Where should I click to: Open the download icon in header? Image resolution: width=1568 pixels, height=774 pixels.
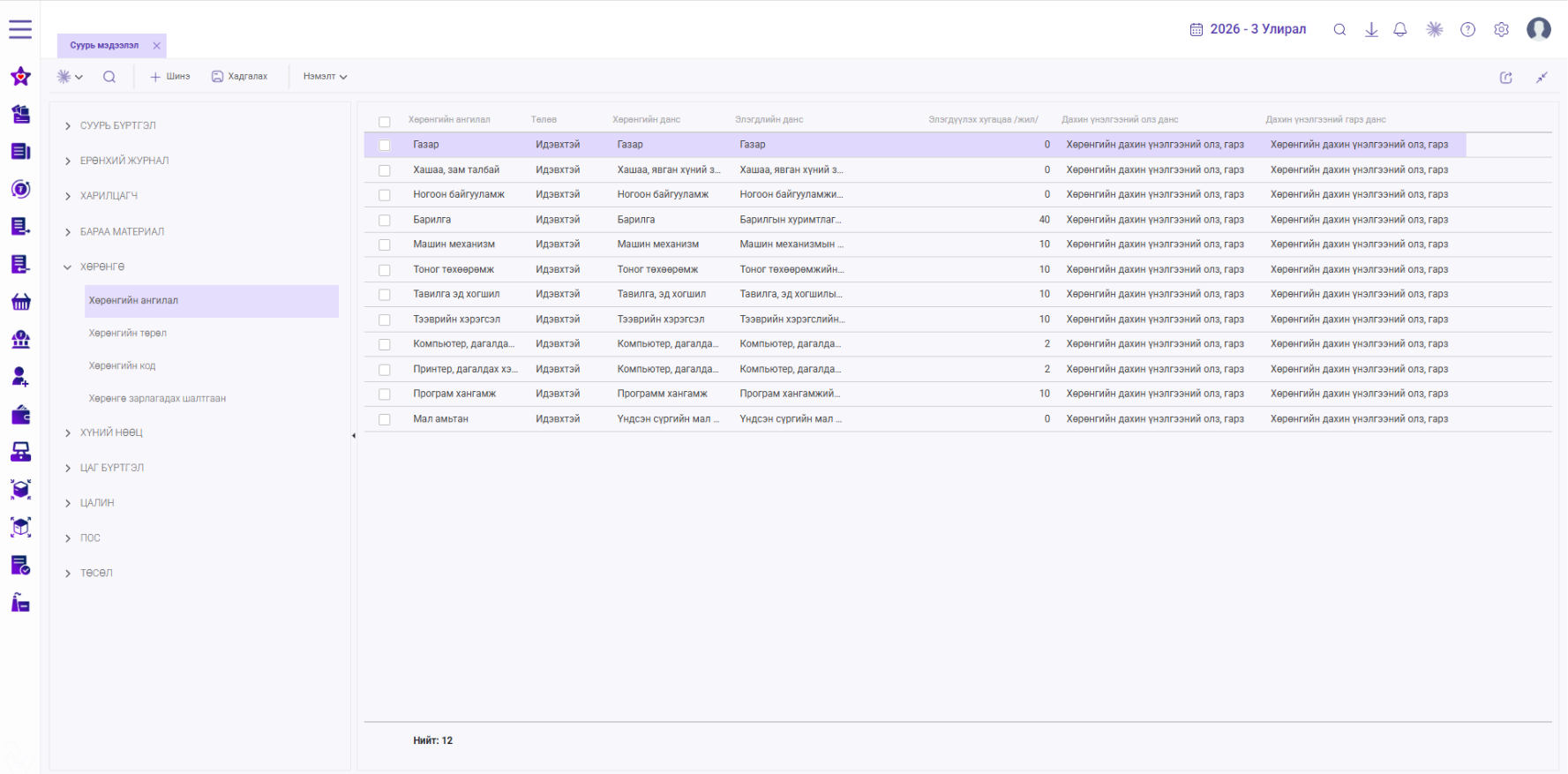[1371, 29]
